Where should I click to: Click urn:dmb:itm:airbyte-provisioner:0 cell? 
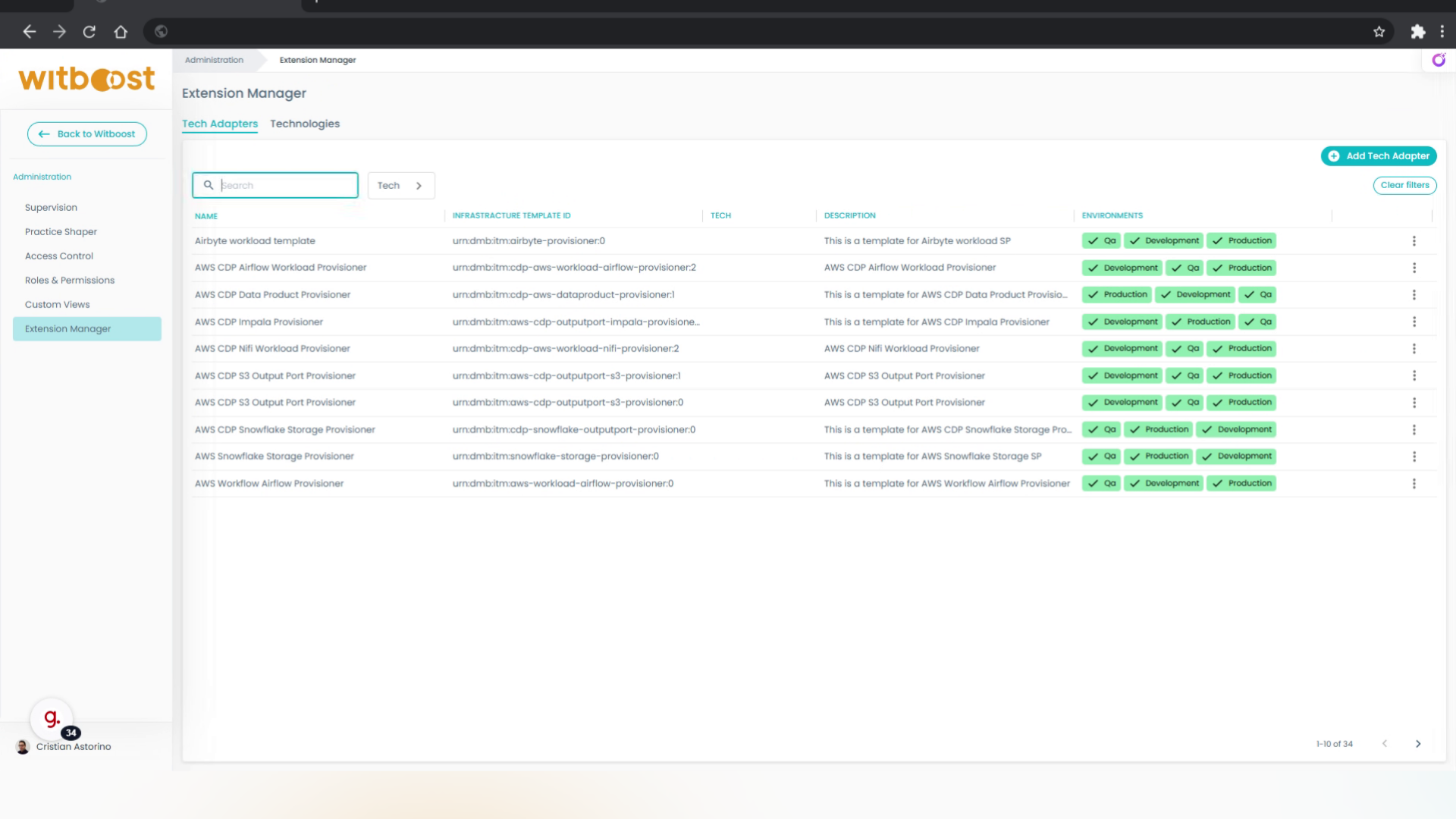[x=529, y=241]
